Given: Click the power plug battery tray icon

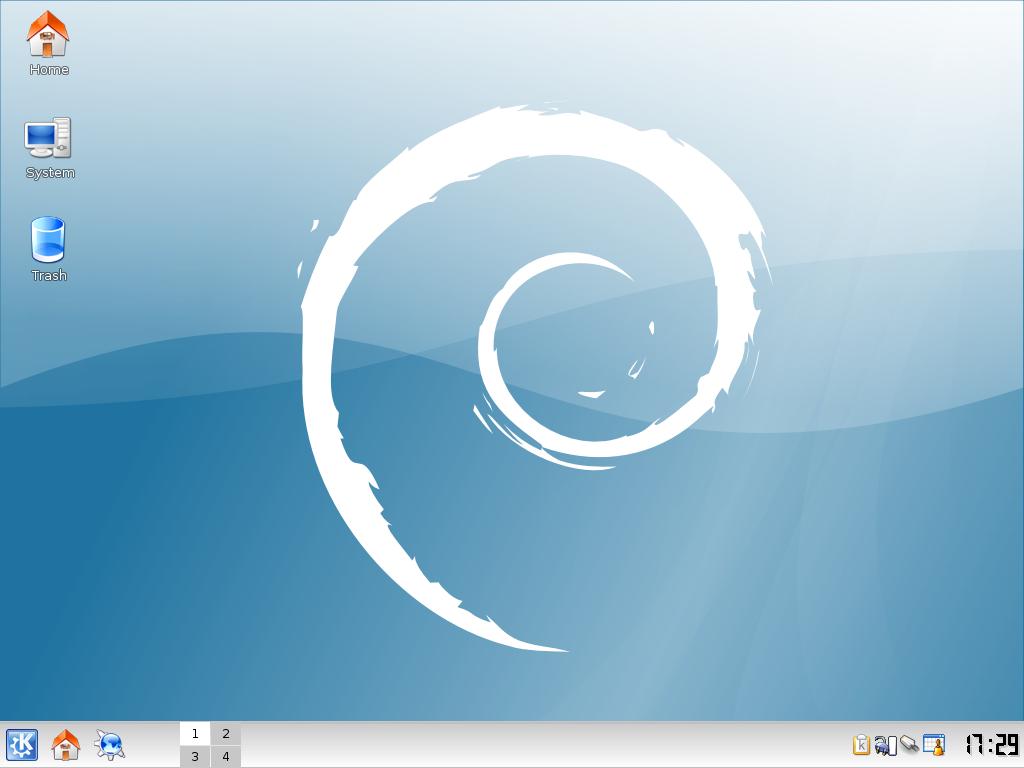Looking at the screenshot, I should 885,745.
